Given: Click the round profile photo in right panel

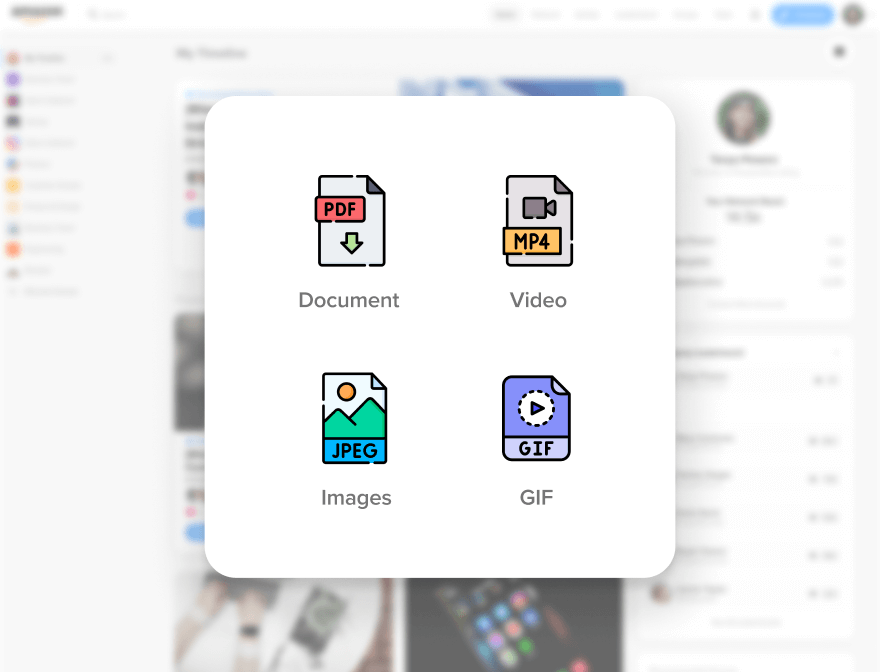Looking at the screenshot, I should coord(743,118).
